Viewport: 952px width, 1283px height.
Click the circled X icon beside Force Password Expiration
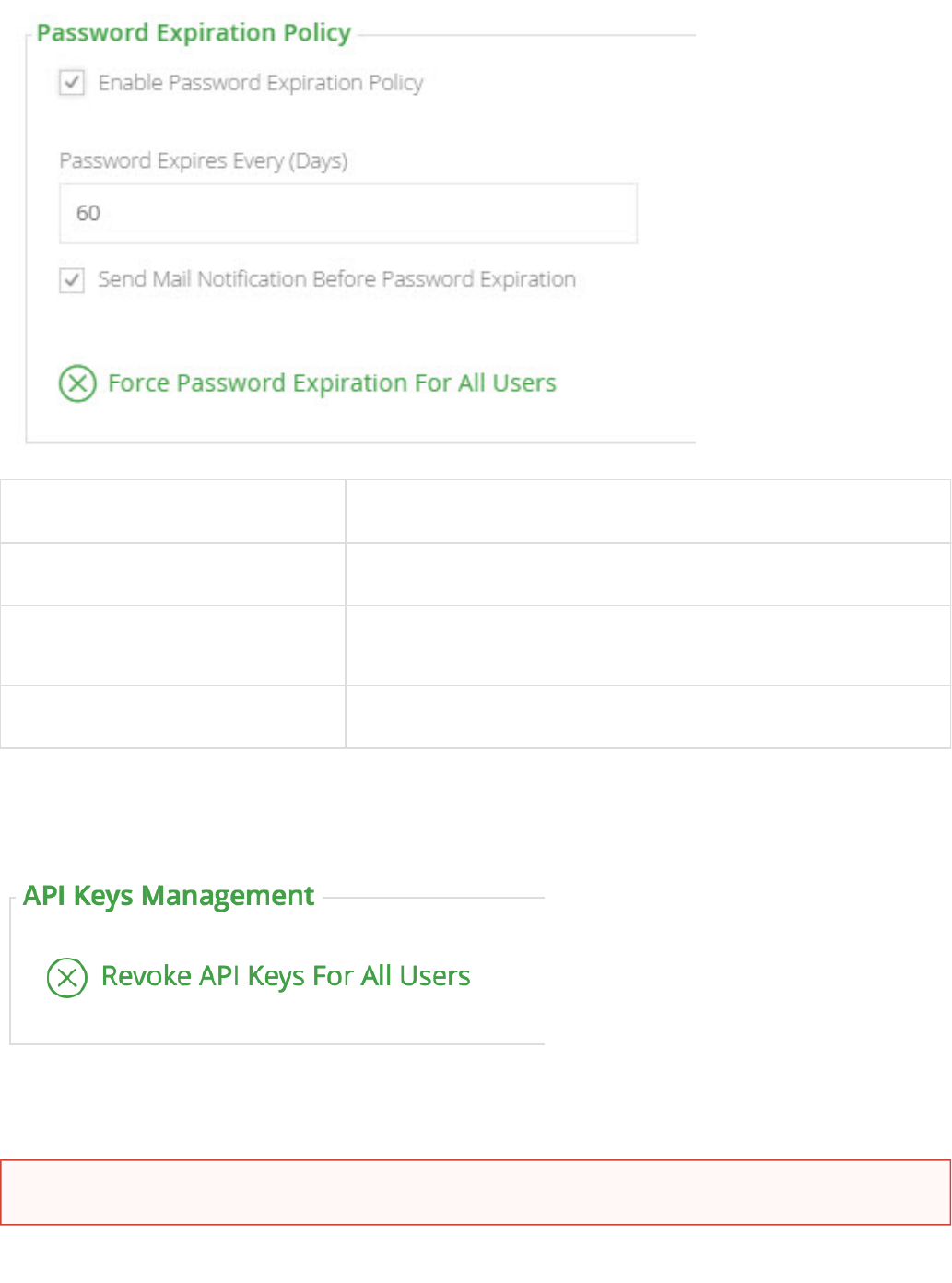(77, 383)
